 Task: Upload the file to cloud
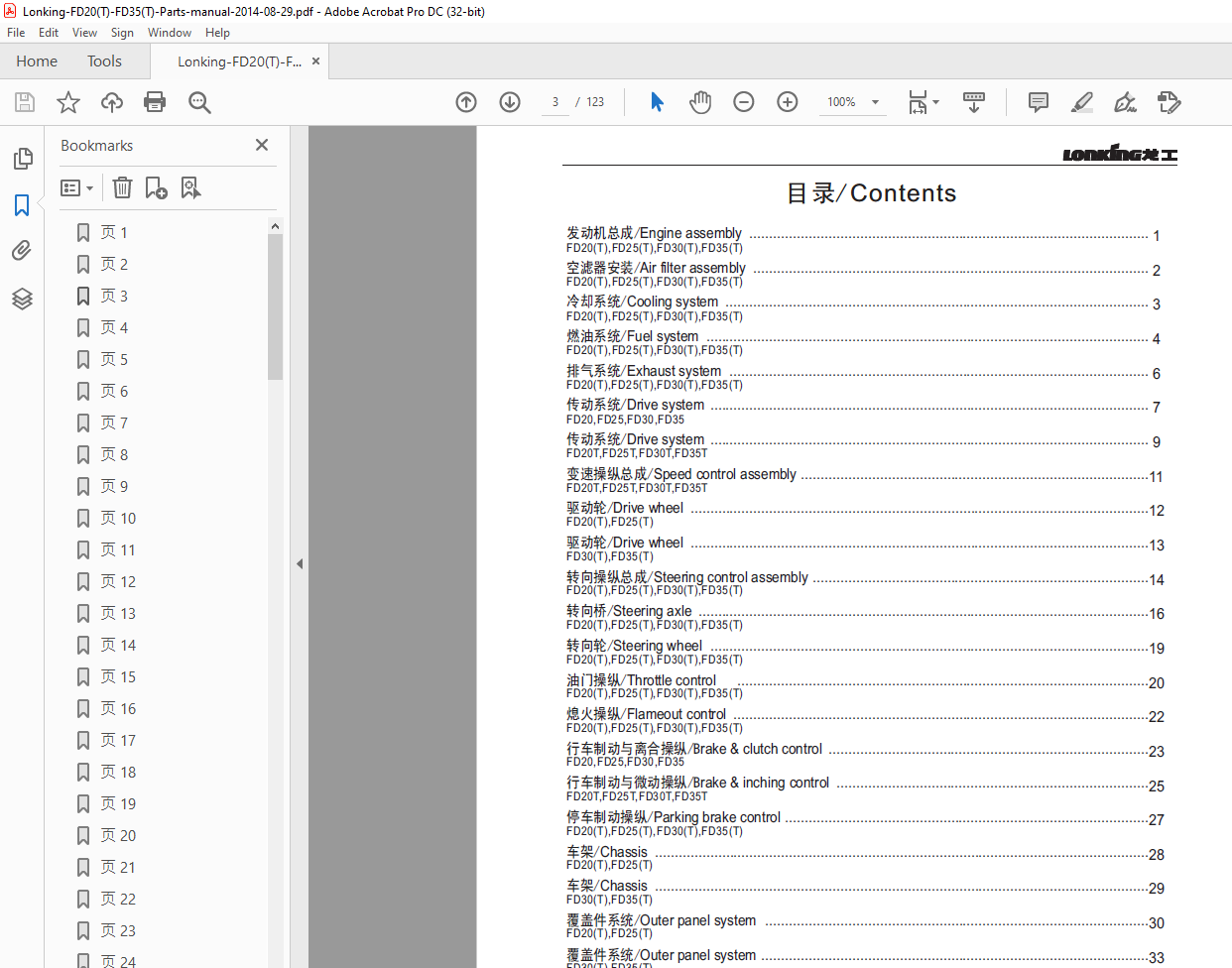point(112,102)
